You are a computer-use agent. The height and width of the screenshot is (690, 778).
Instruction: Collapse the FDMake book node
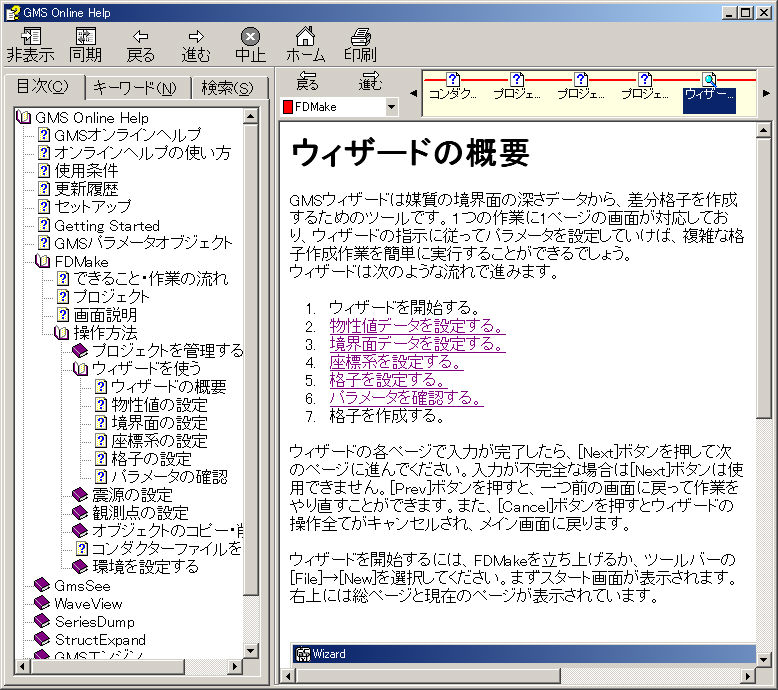point(43,261)
